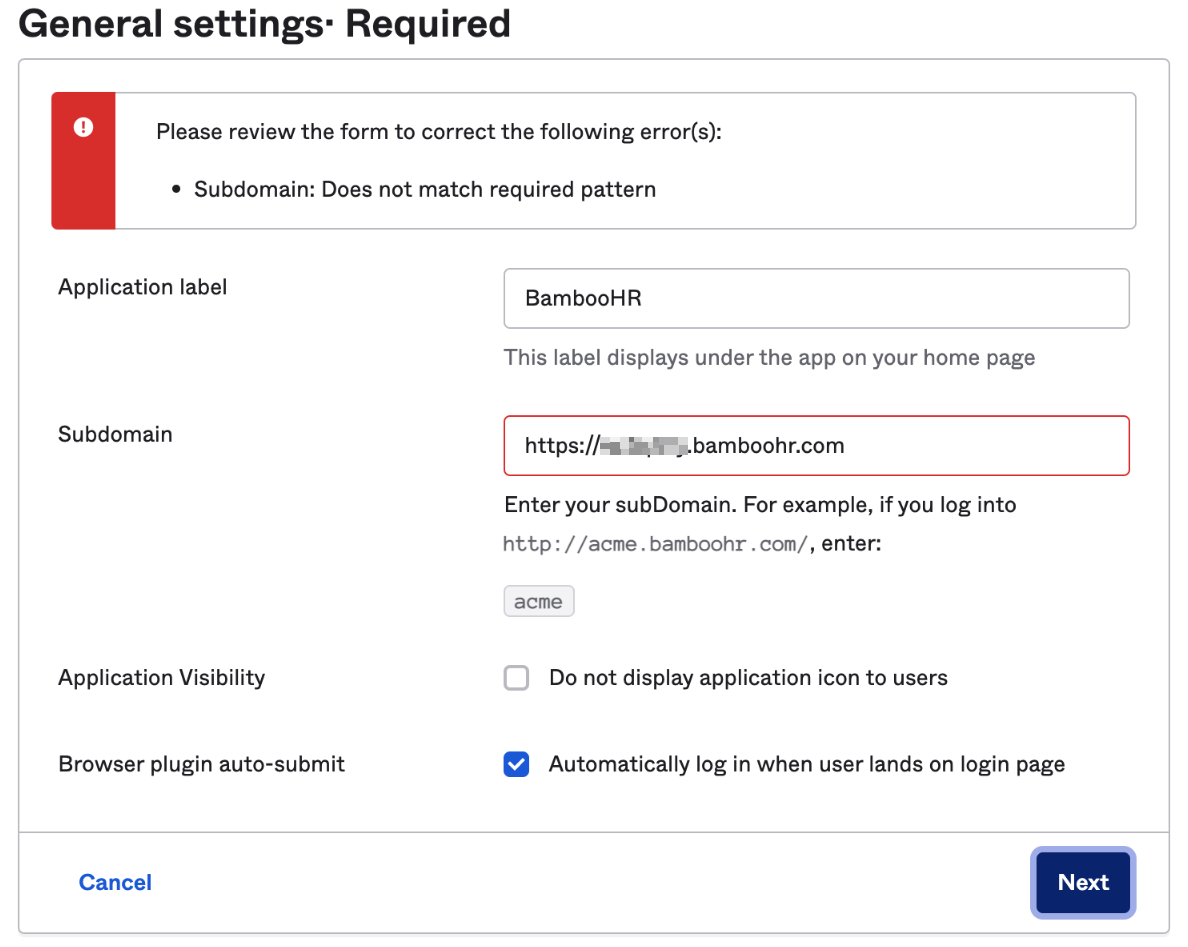1188x947 pixels.
Task: Click the Application label input field
Action: click(x=815, y=298)
